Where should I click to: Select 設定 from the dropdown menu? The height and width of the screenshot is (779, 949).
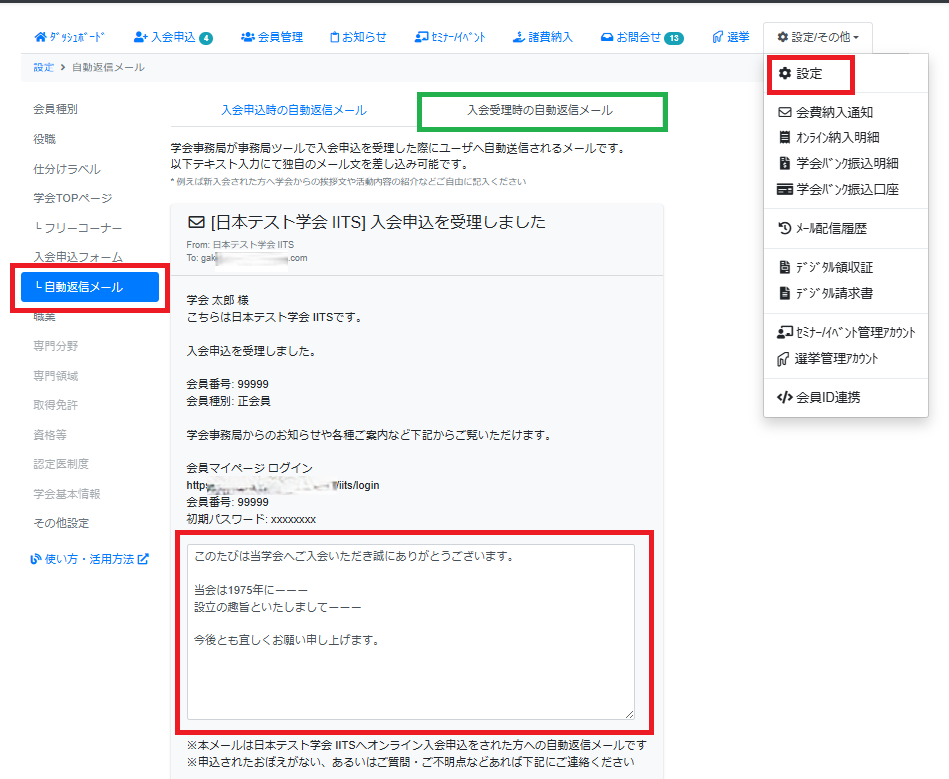[x=809, y=74]
